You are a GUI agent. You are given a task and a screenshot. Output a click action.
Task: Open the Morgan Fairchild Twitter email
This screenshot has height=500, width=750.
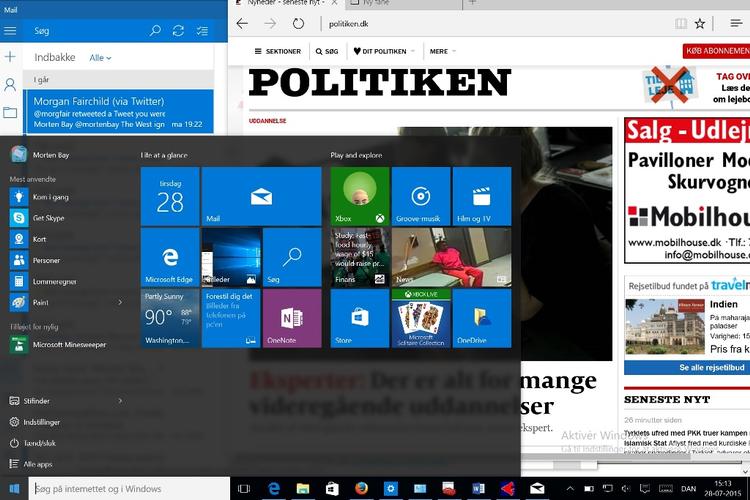point(119,112)
